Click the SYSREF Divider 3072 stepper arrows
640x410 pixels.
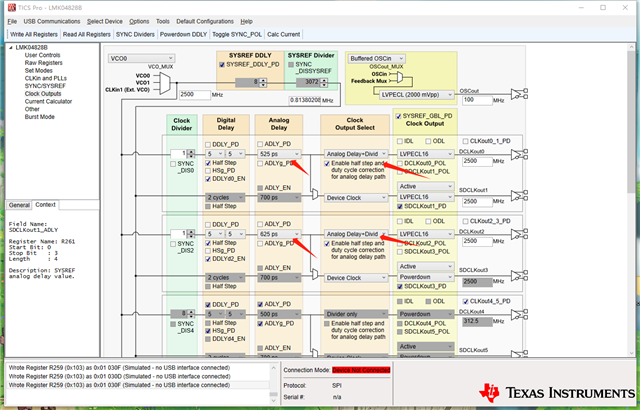(324, 82)
